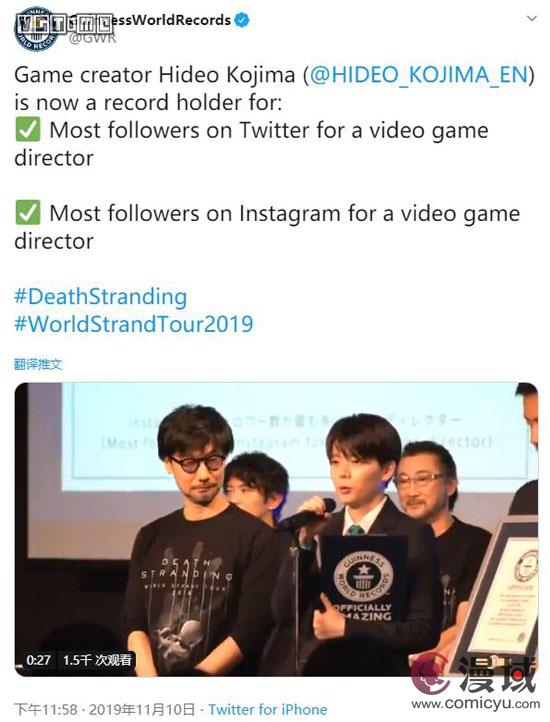Click the 0:27 video duration label

(39, 660)
